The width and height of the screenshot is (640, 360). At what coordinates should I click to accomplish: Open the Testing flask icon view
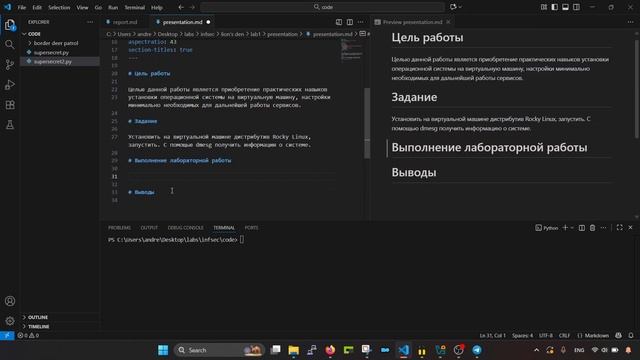[x=10, y=125]
